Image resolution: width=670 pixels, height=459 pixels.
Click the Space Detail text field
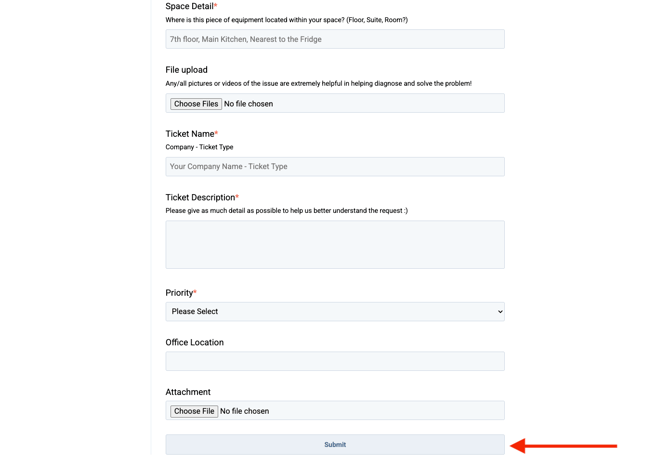tap(335, 39)
